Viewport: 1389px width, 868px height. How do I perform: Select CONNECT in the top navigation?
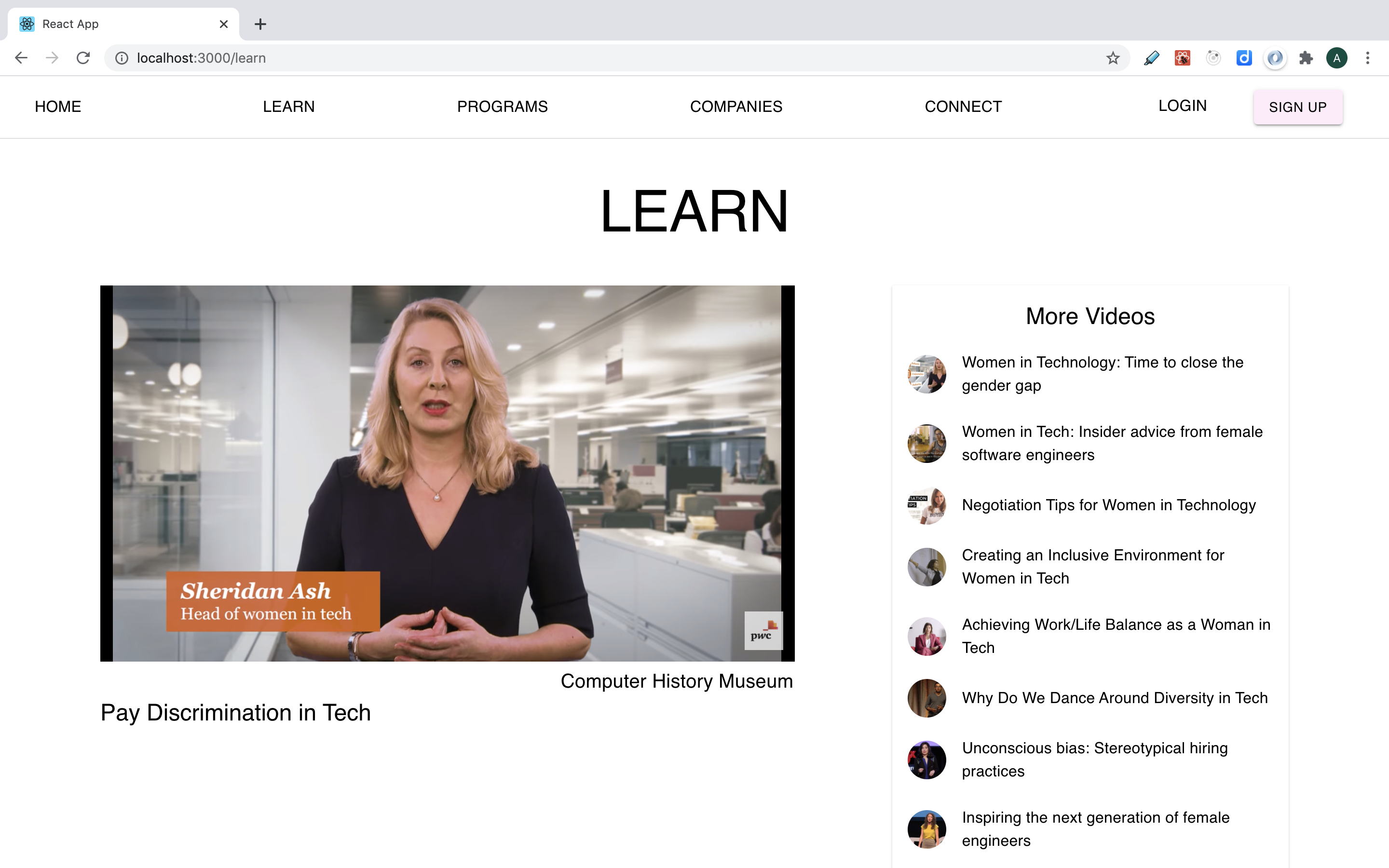point(963,107)
